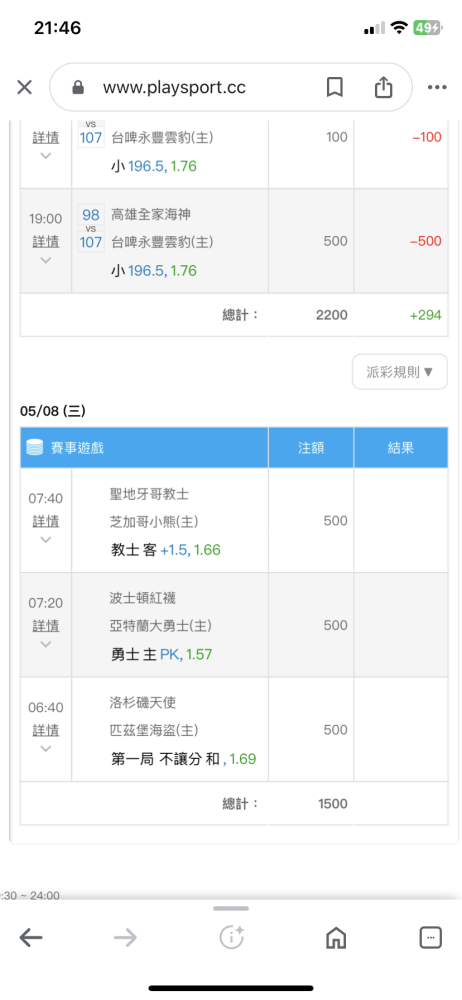Expand the 派彩規則 dropdown
Screen dimensions: 462x1000
400,372
